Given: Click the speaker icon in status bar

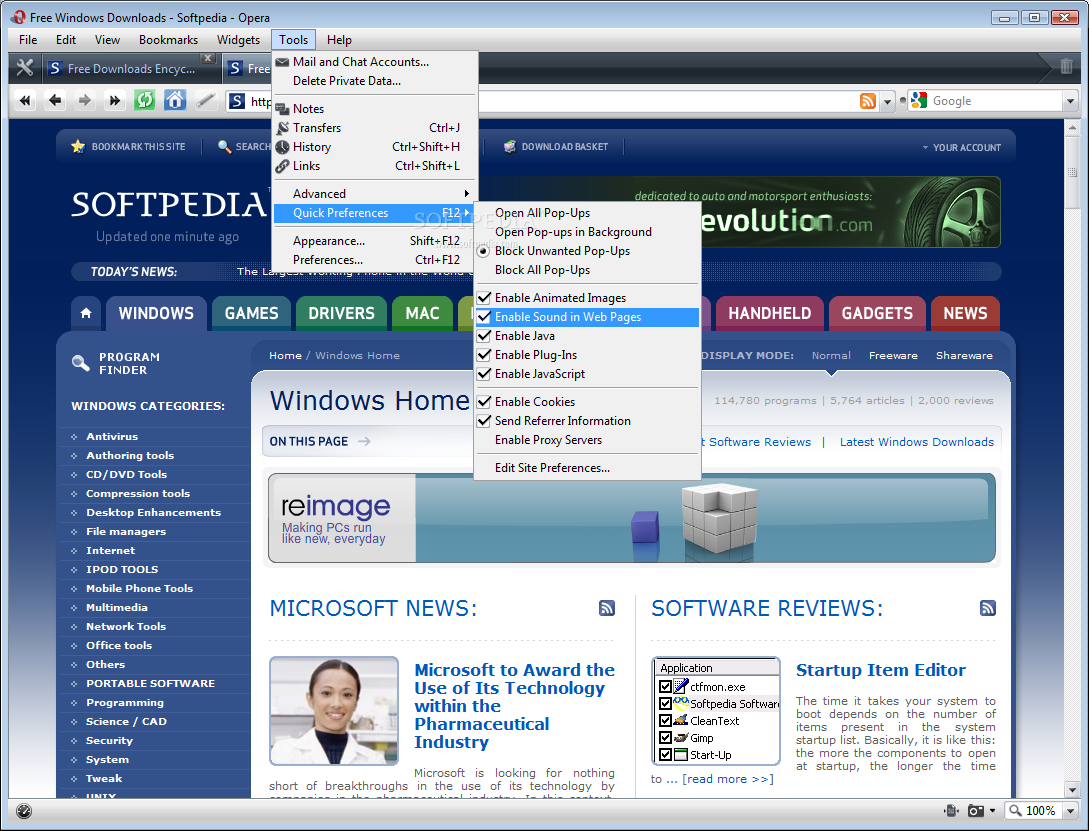Looking at the screenshot, I should click(x=951, y=811).
